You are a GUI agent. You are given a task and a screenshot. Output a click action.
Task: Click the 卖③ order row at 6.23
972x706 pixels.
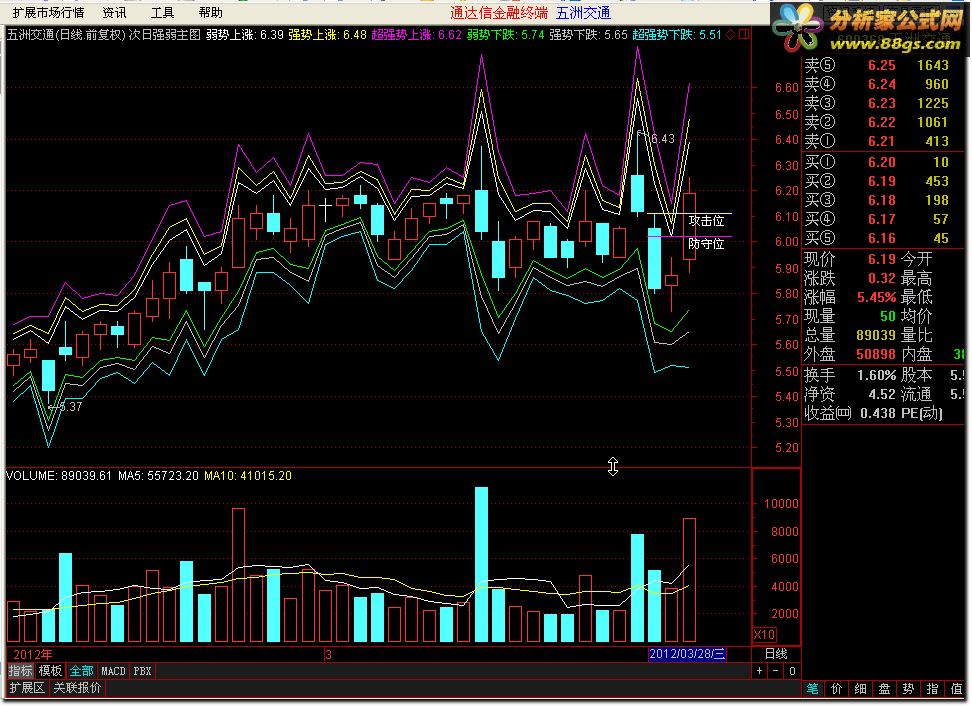tap(877, 103)
